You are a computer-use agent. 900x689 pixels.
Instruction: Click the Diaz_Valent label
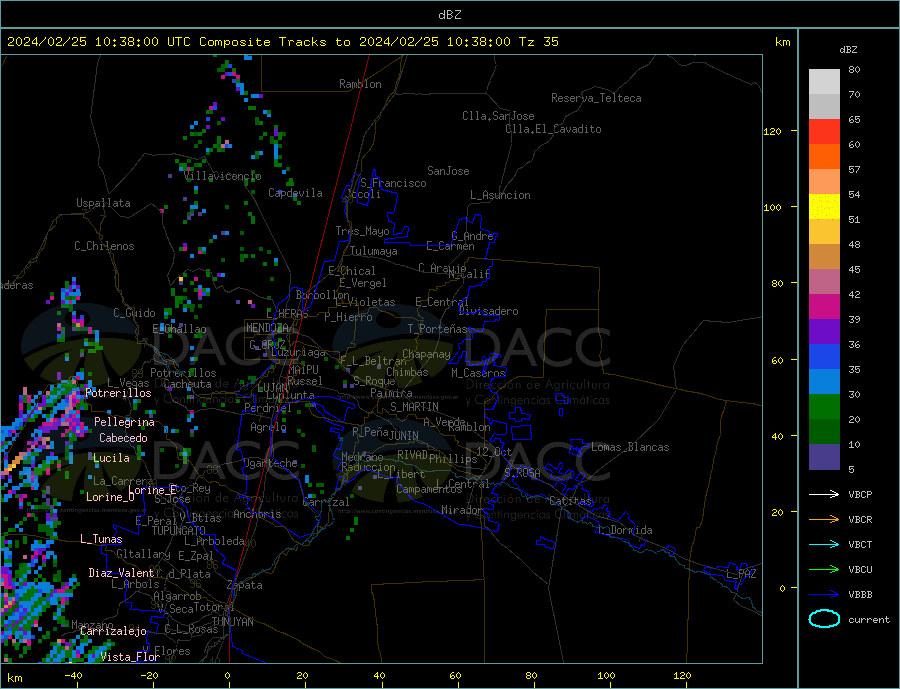click(x=122, y=573)
